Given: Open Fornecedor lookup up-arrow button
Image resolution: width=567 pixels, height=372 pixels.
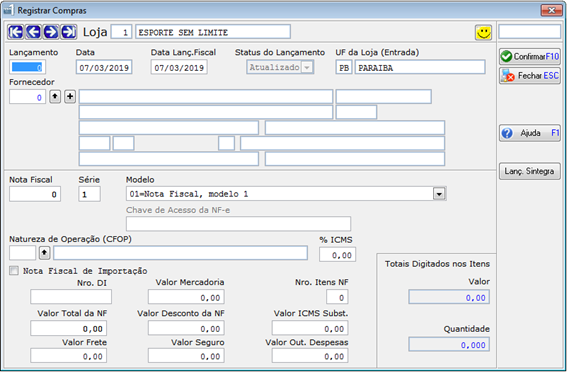Looking at the screenshot, I should [55, 97].
